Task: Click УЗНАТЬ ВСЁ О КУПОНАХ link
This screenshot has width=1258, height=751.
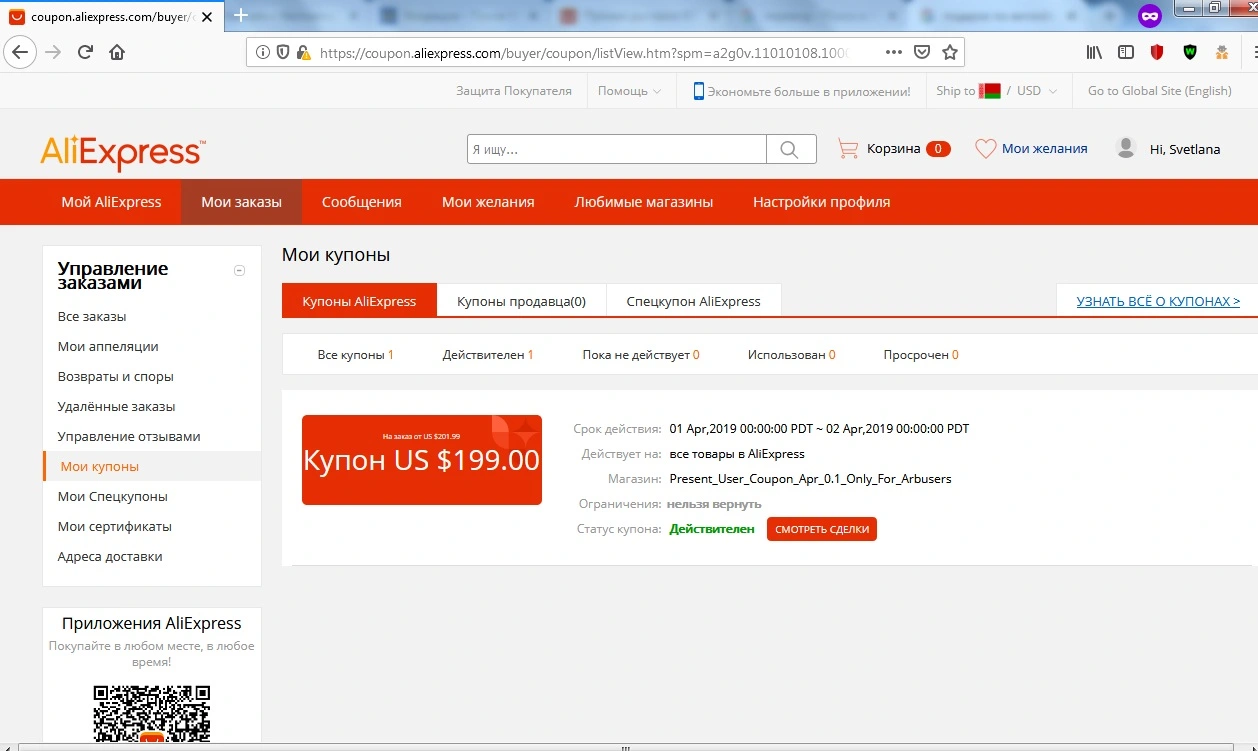Action: click(x=1158, y=301)
